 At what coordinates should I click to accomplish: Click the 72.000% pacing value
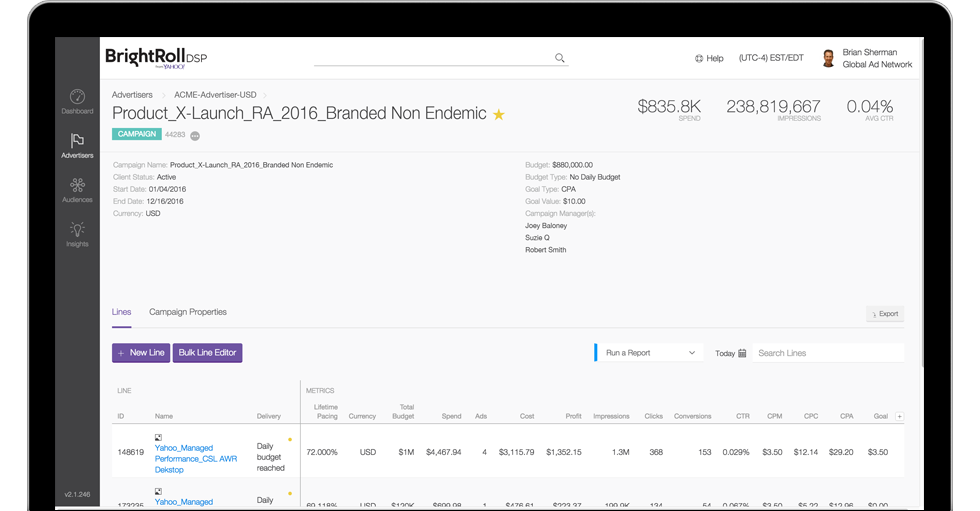click(x=322, y=452)
